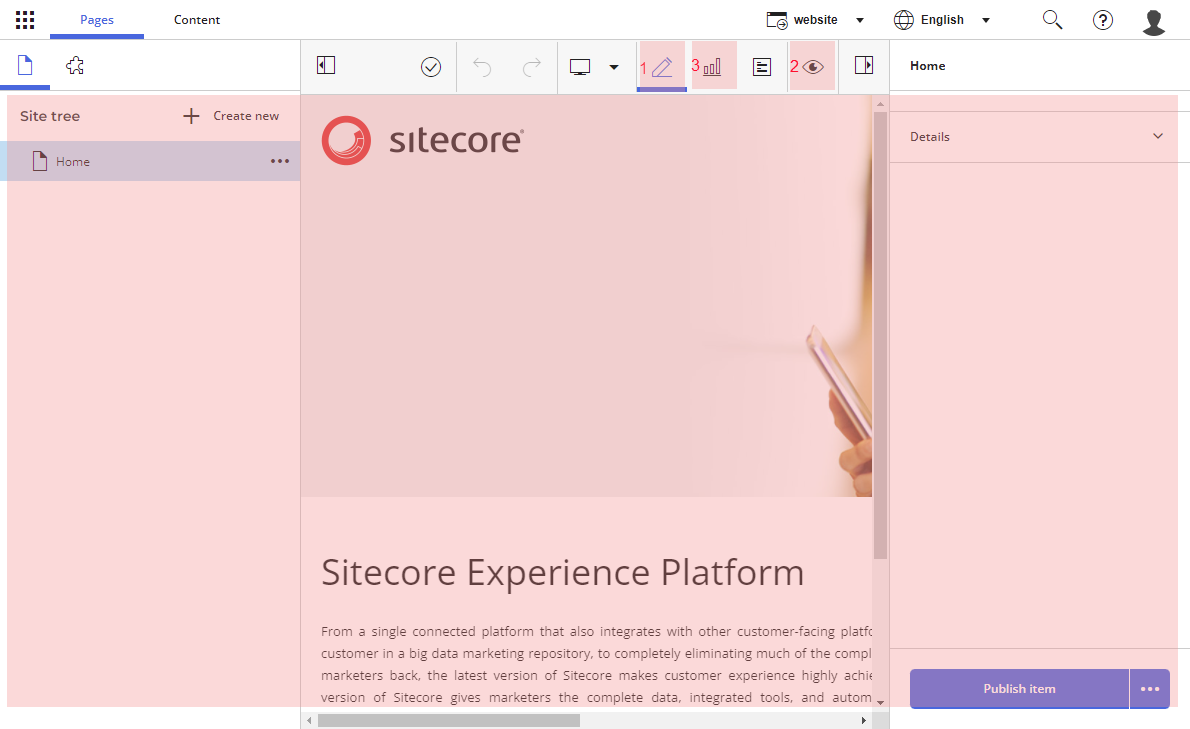Click the scroll left arrow of canvas
The width and height of the screenshot is (1190, 729).
click(x=309, y=720)
